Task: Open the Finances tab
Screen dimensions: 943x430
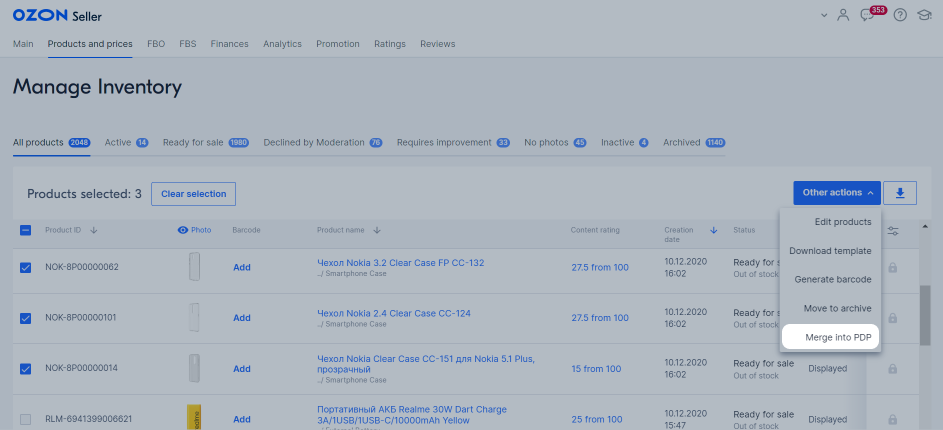Action: [230, 44]
